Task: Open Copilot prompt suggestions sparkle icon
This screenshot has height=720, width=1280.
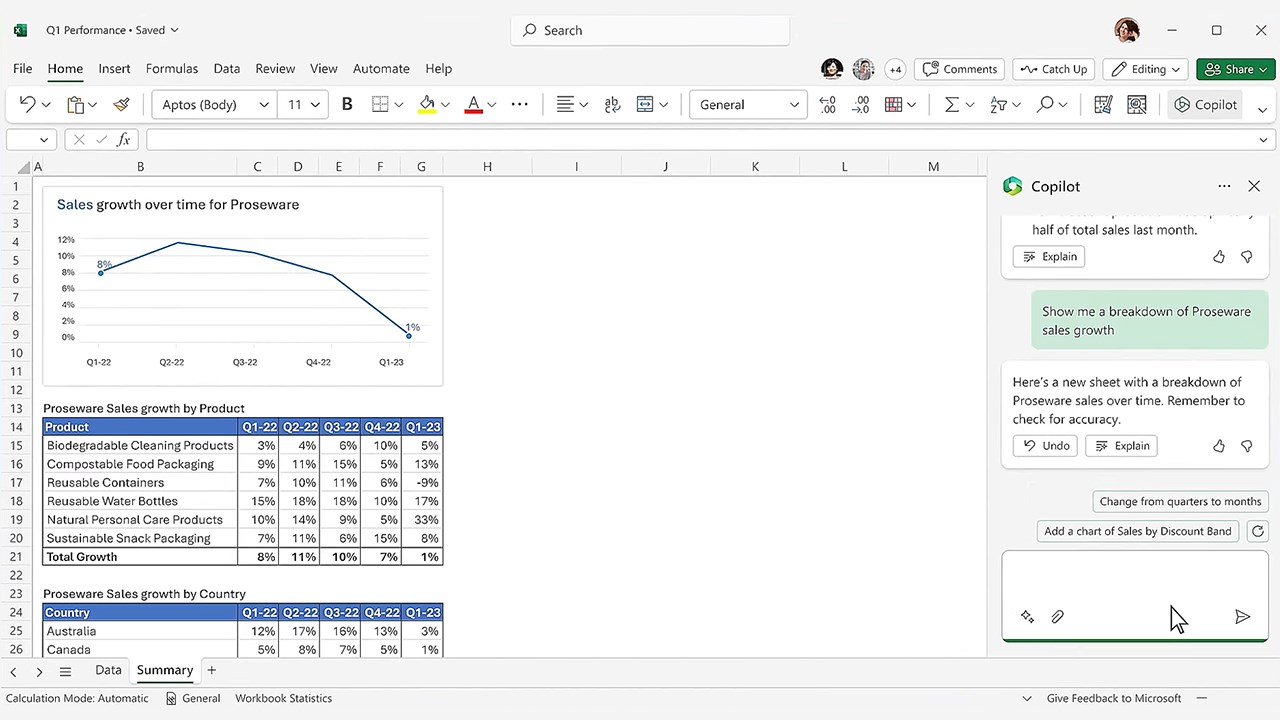Action: [1027, 617]
